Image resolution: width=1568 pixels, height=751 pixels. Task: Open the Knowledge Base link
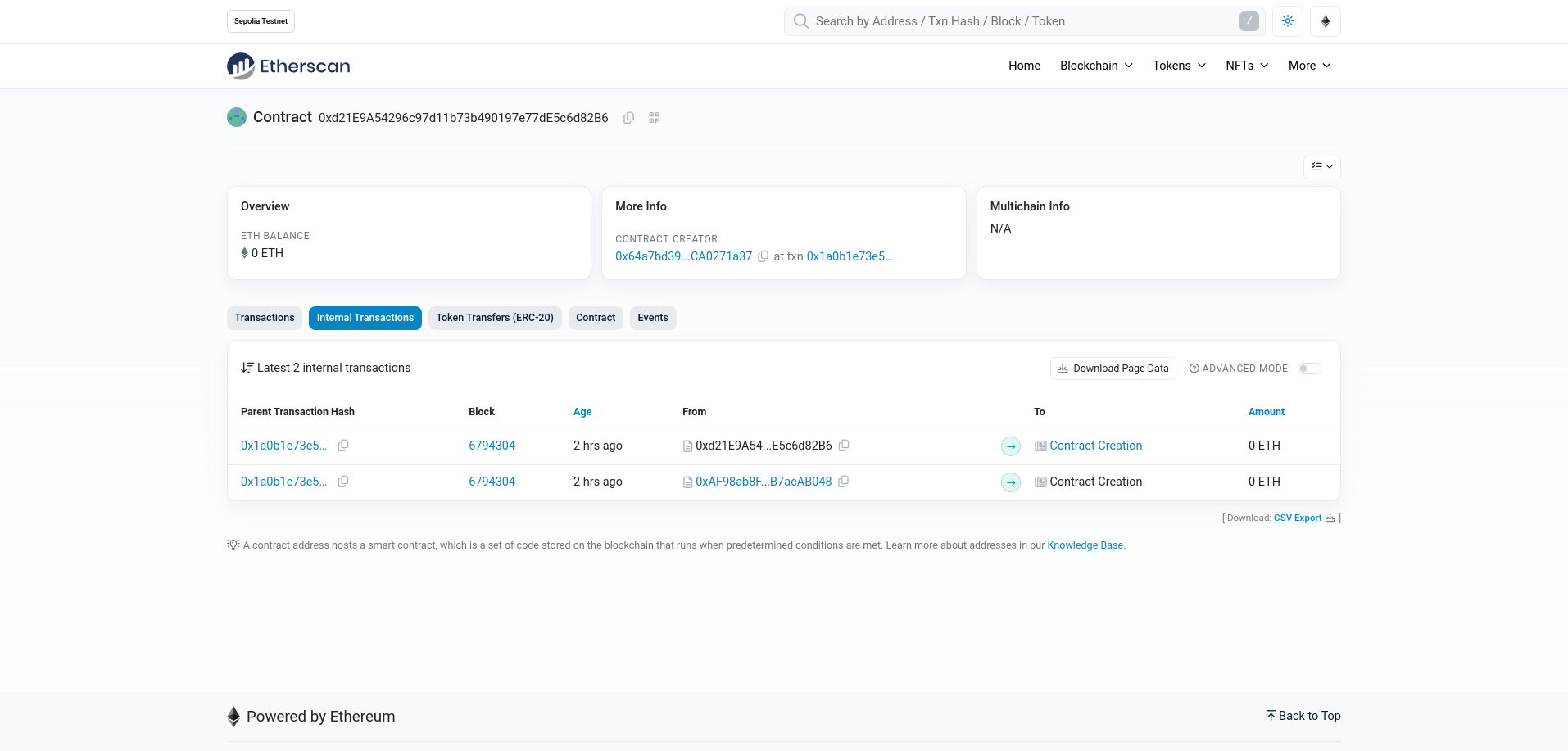tap(1085, 545)
